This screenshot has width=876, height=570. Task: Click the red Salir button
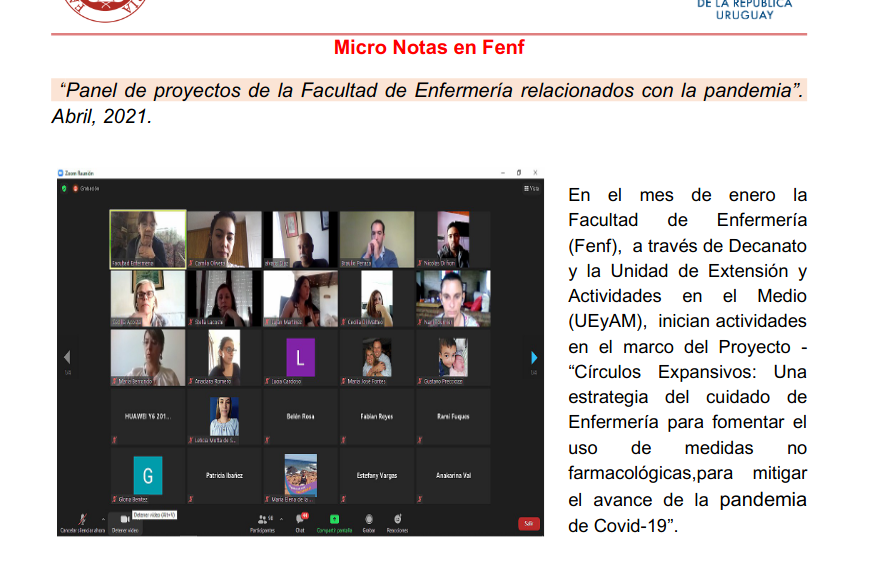pyautogui.click(x=529, y=524)
